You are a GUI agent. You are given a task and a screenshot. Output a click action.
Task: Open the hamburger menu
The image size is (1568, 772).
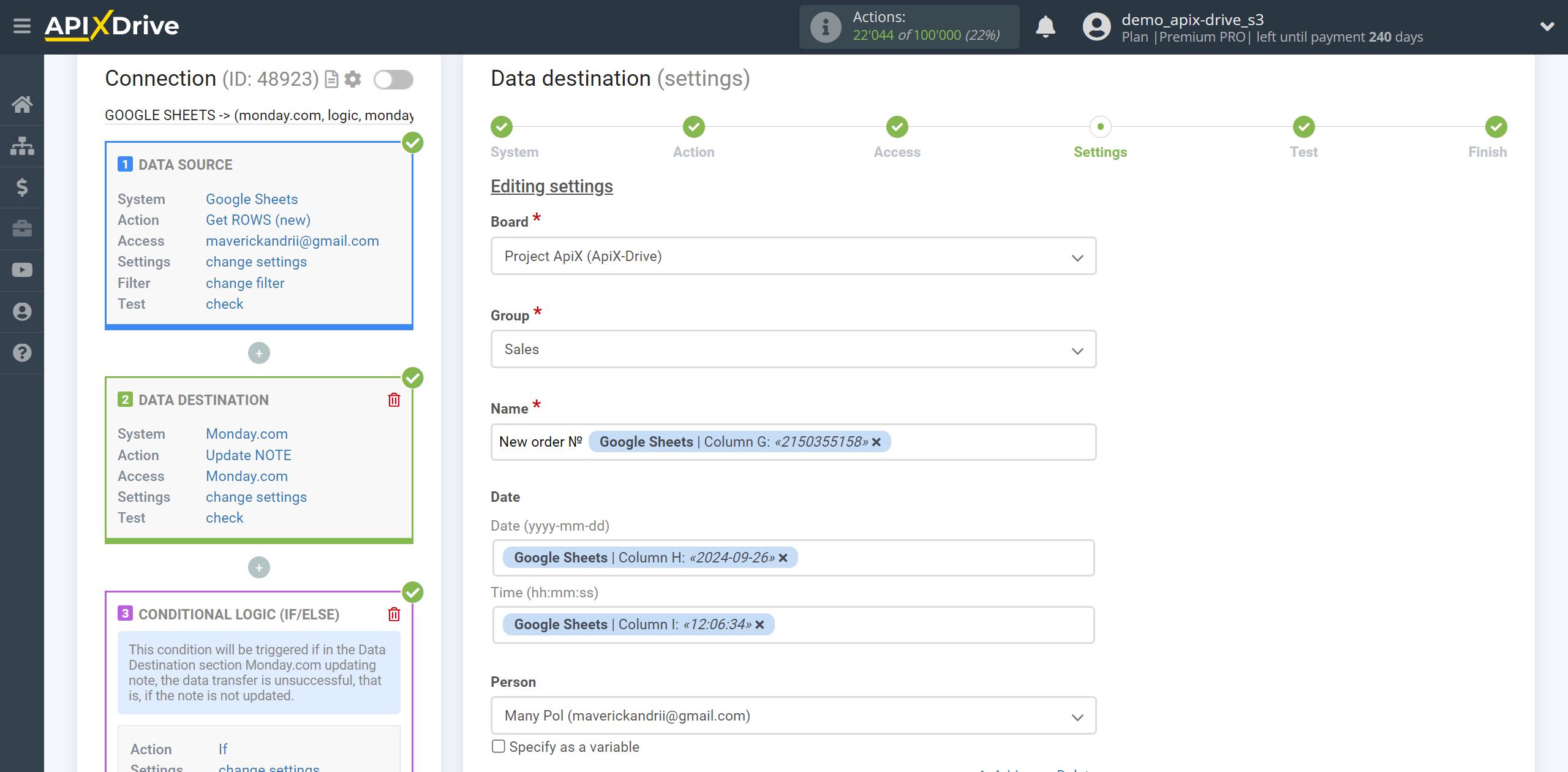(x=22, y=26)
